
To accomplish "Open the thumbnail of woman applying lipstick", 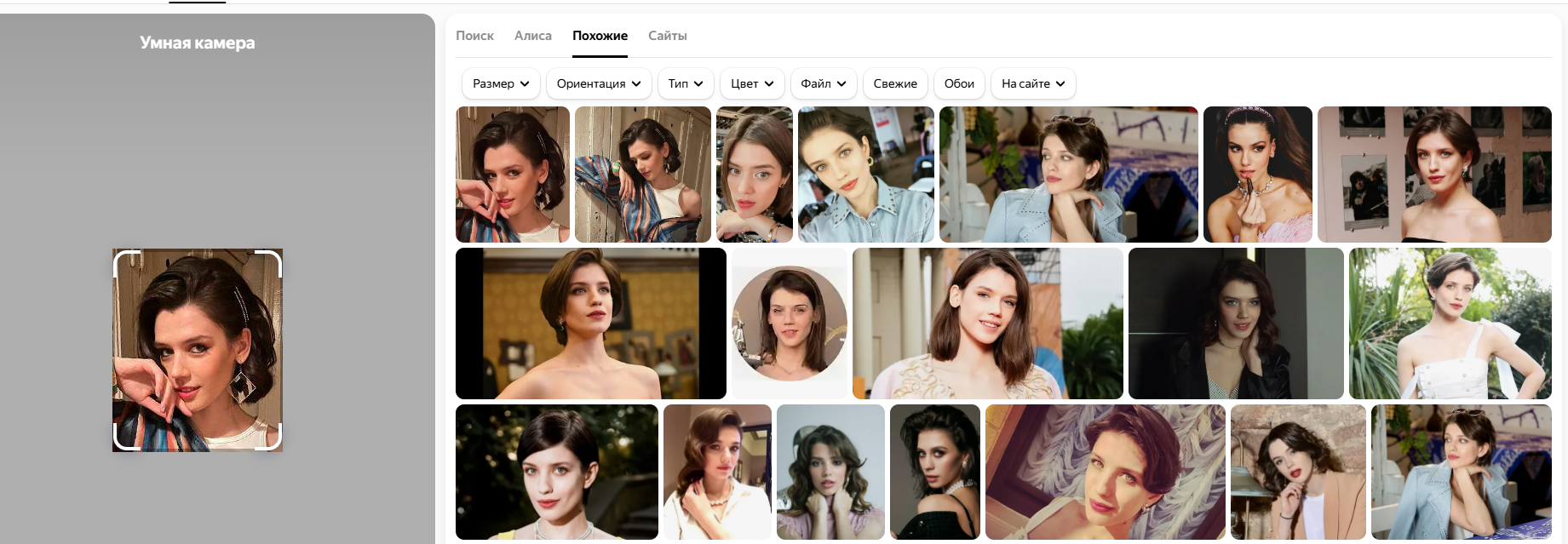I will [1258, 175].
